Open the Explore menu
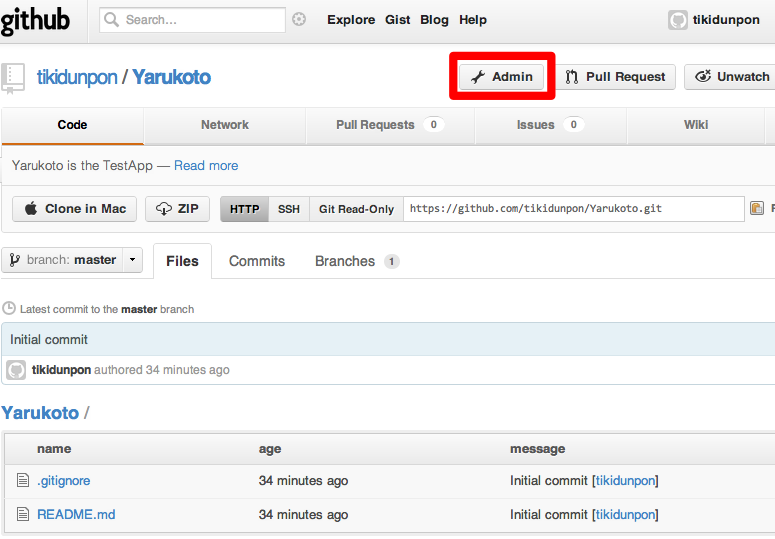The image size is (775, 539). 351,20
